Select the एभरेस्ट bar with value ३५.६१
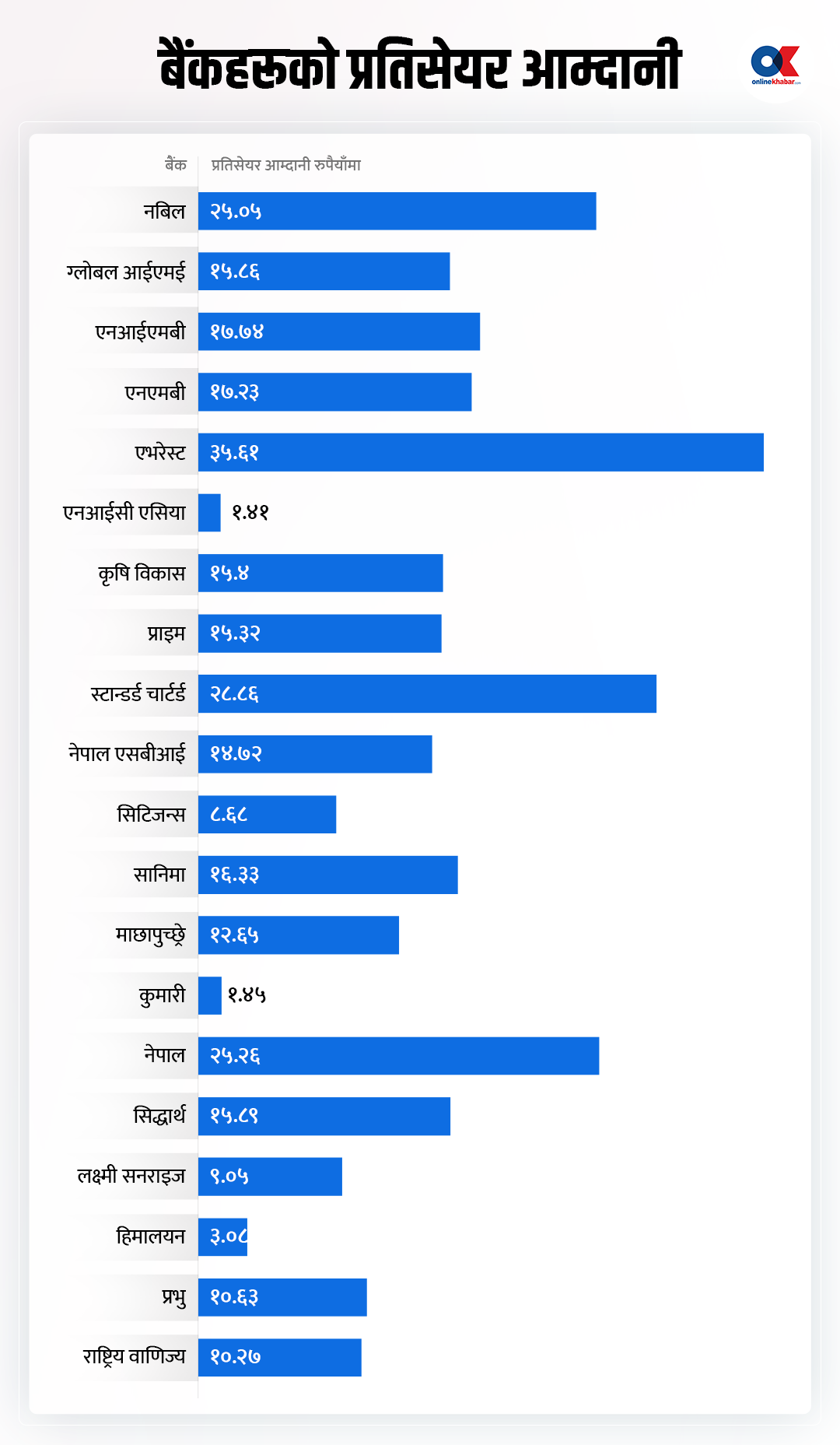This screenshot has height=1445, width=840. pos(481,452)
